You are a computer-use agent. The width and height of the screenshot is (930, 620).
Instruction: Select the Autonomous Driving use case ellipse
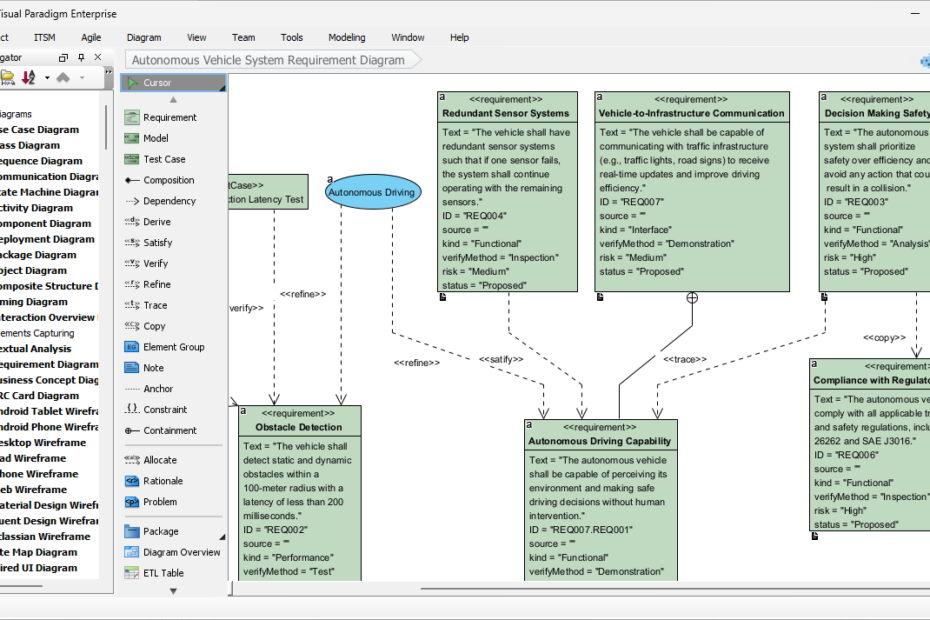point(373,191)
